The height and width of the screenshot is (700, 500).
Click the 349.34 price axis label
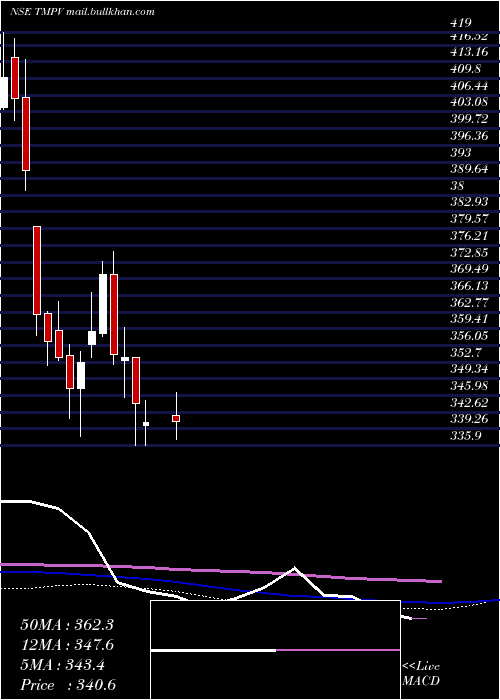pyautogui.click(x=469, y=369)
